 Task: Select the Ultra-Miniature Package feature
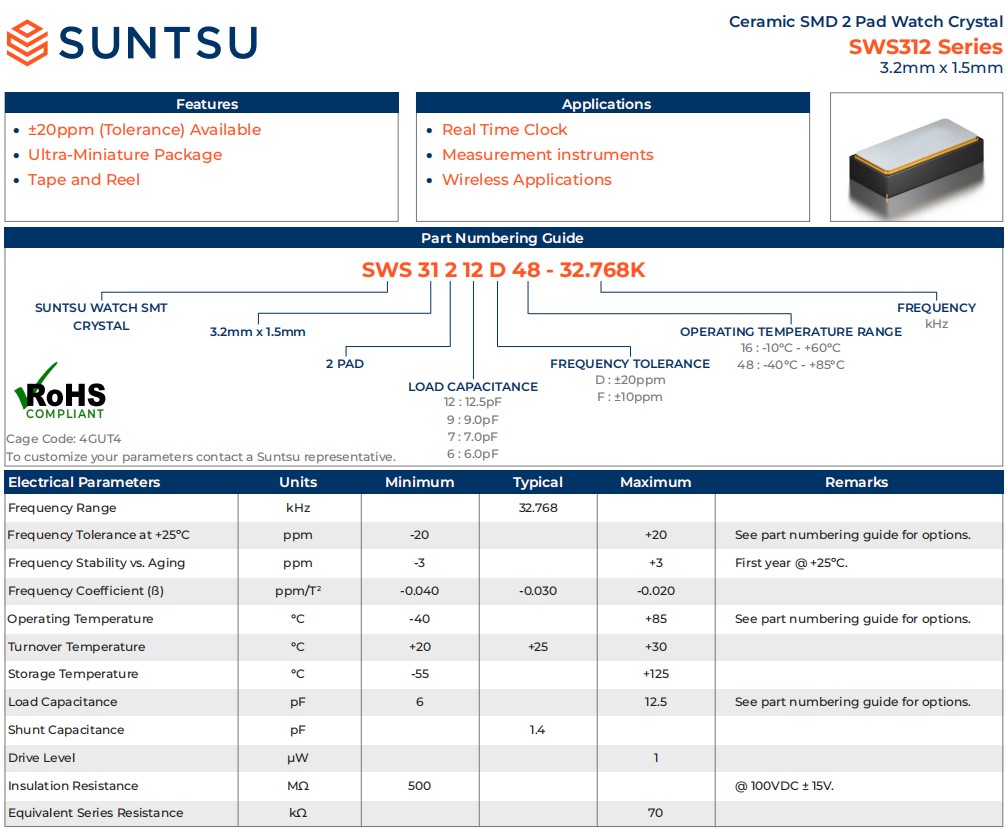[125, 155]
